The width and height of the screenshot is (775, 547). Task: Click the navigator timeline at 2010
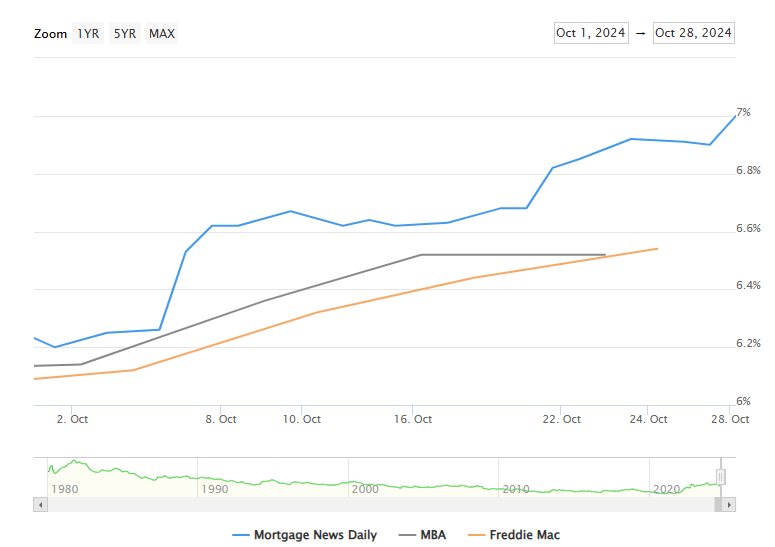point(515,489)
